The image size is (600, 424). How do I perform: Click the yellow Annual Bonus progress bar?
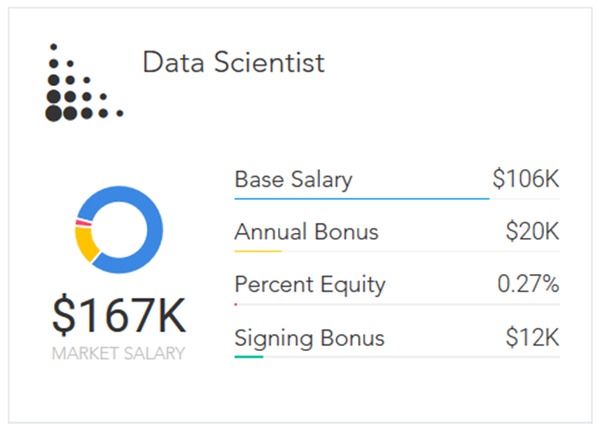(258, 251)
